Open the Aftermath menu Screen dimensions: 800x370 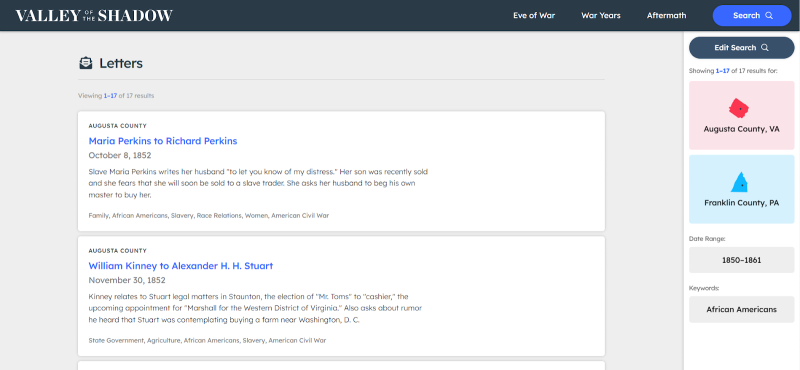tap(666, 15)
